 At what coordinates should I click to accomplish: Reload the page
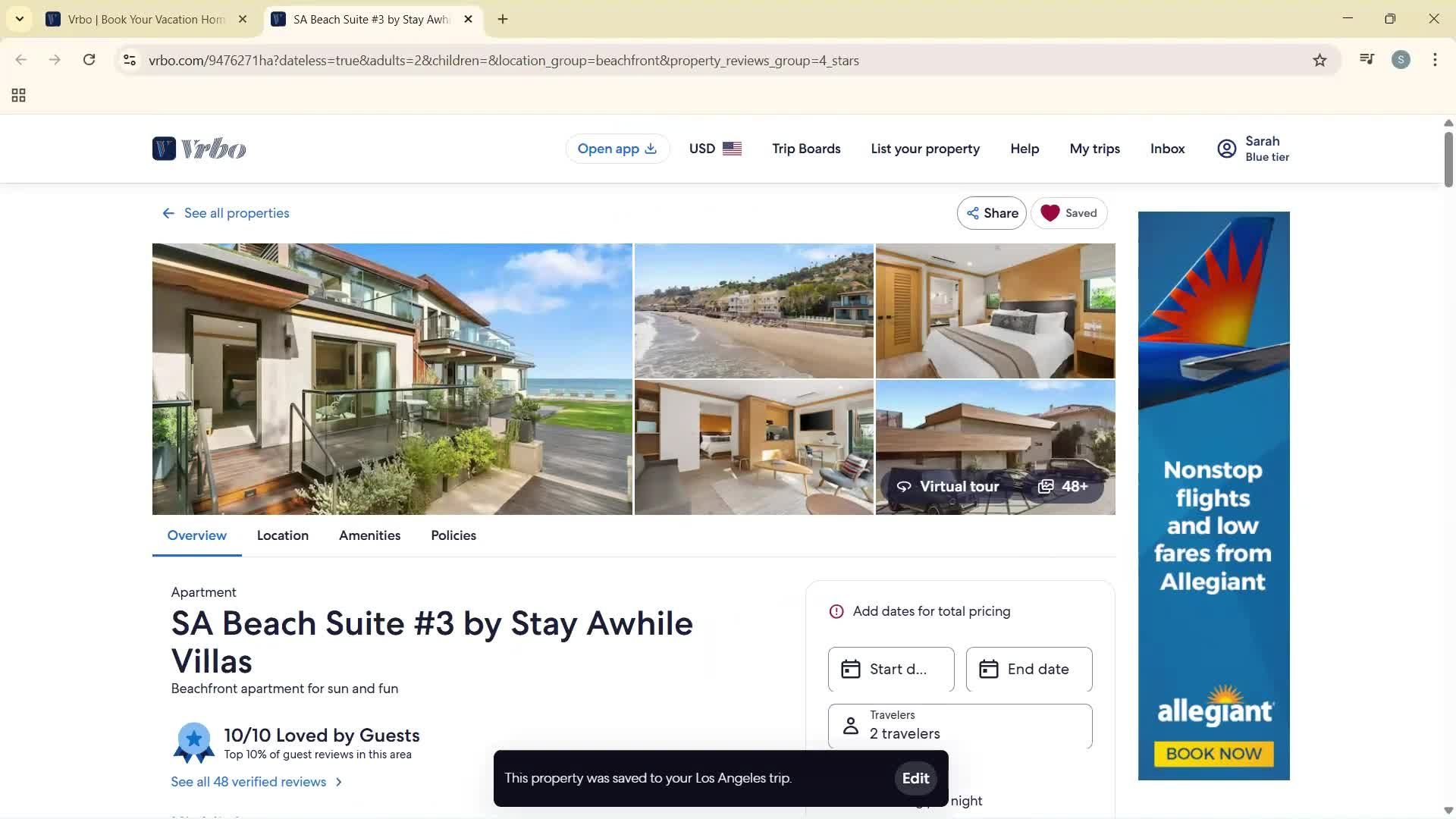pyautogui.click(x=89, y=60)
